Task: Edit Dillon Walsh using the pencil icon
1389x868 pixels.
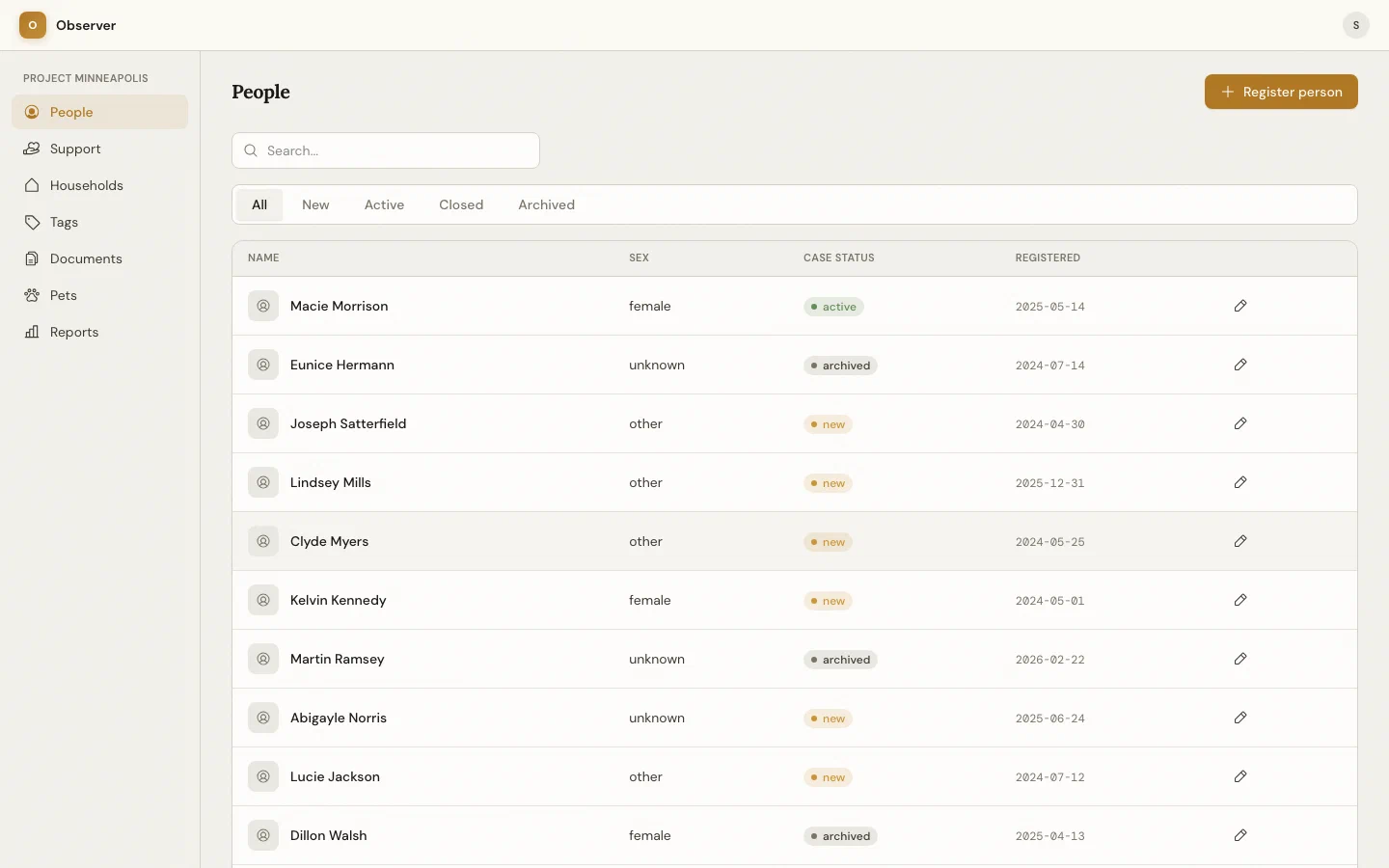Action: pos(1240,836)
